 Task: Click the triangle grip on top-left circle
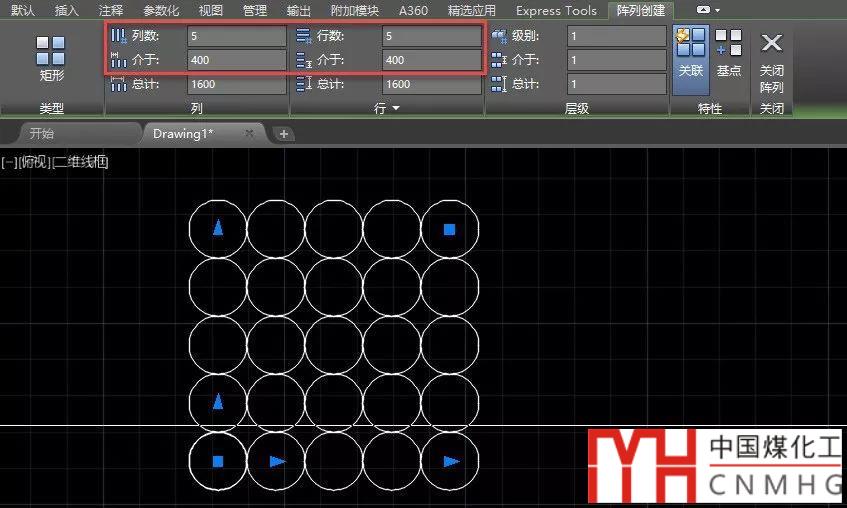point(218,228)
